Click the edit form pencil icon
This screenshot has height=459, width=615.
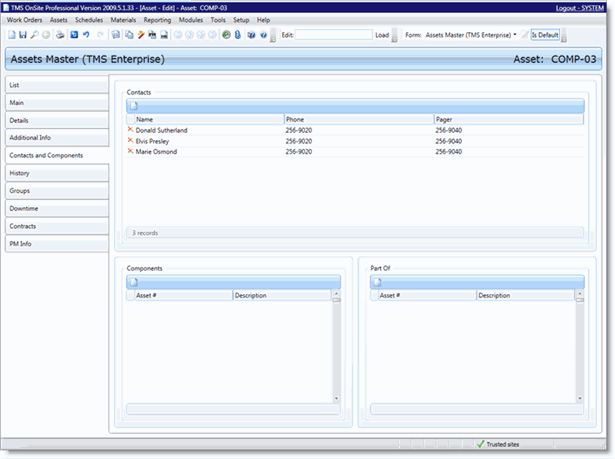525,35
